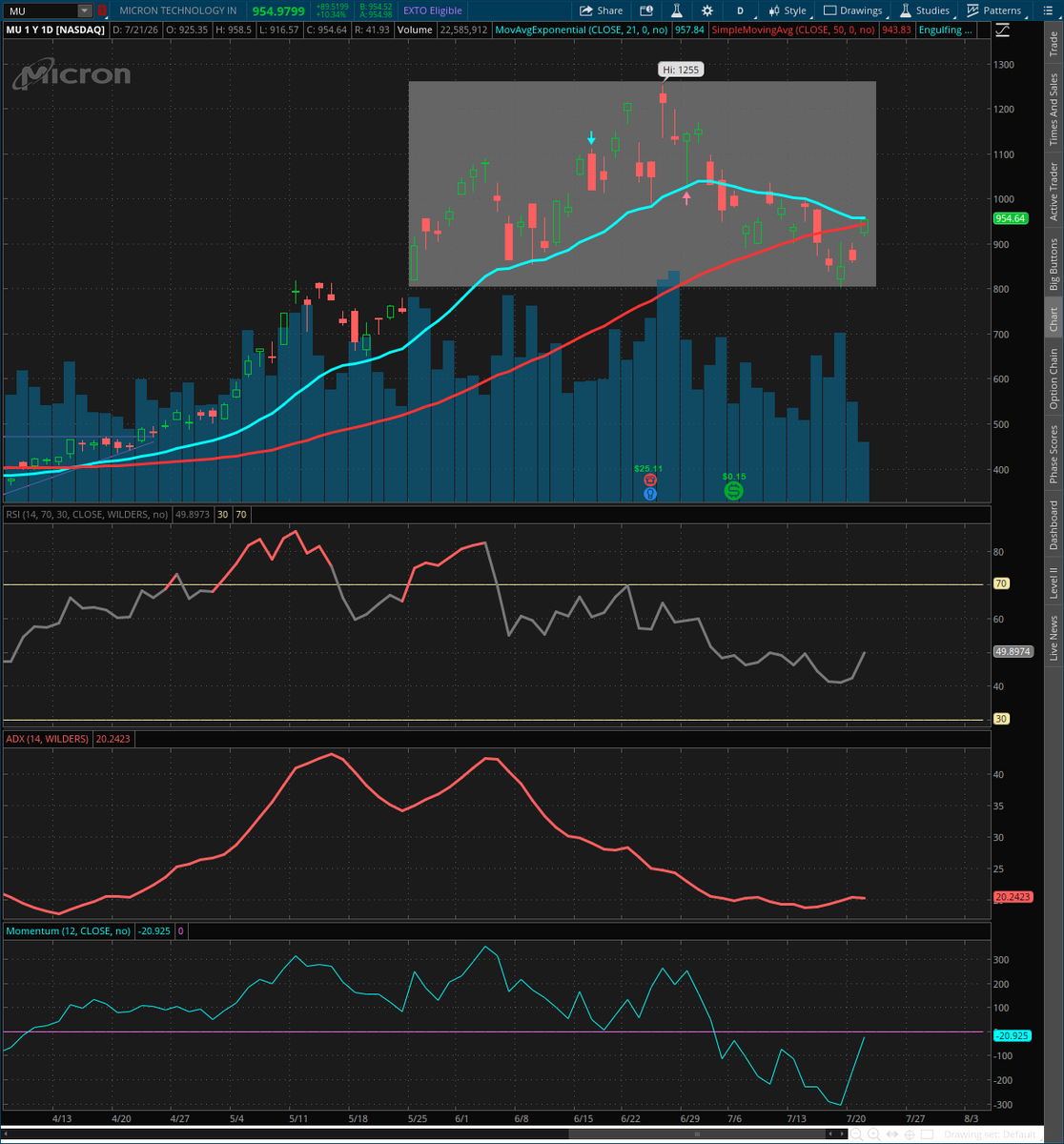
Task: Click the blue conference call icon
Action: [x=650, y=494]
